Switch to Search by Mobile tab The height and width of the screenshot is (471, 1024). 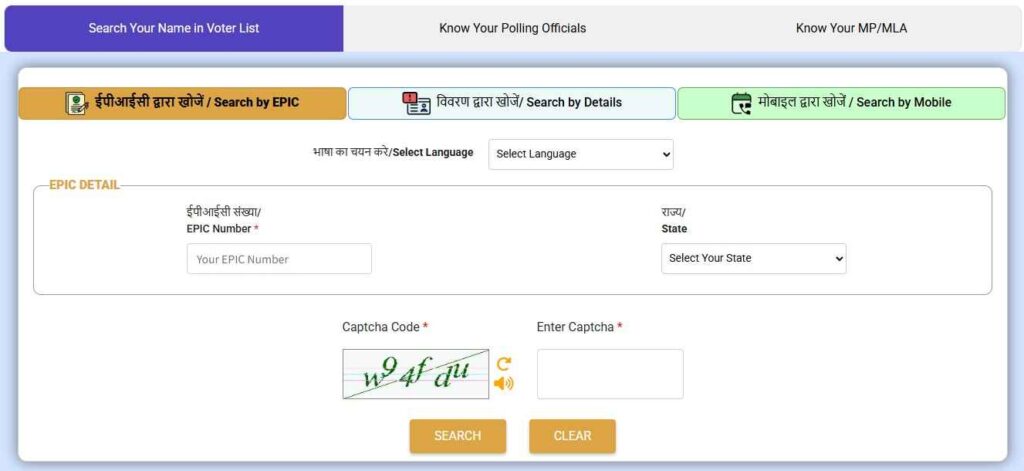(x=841, y=103)
